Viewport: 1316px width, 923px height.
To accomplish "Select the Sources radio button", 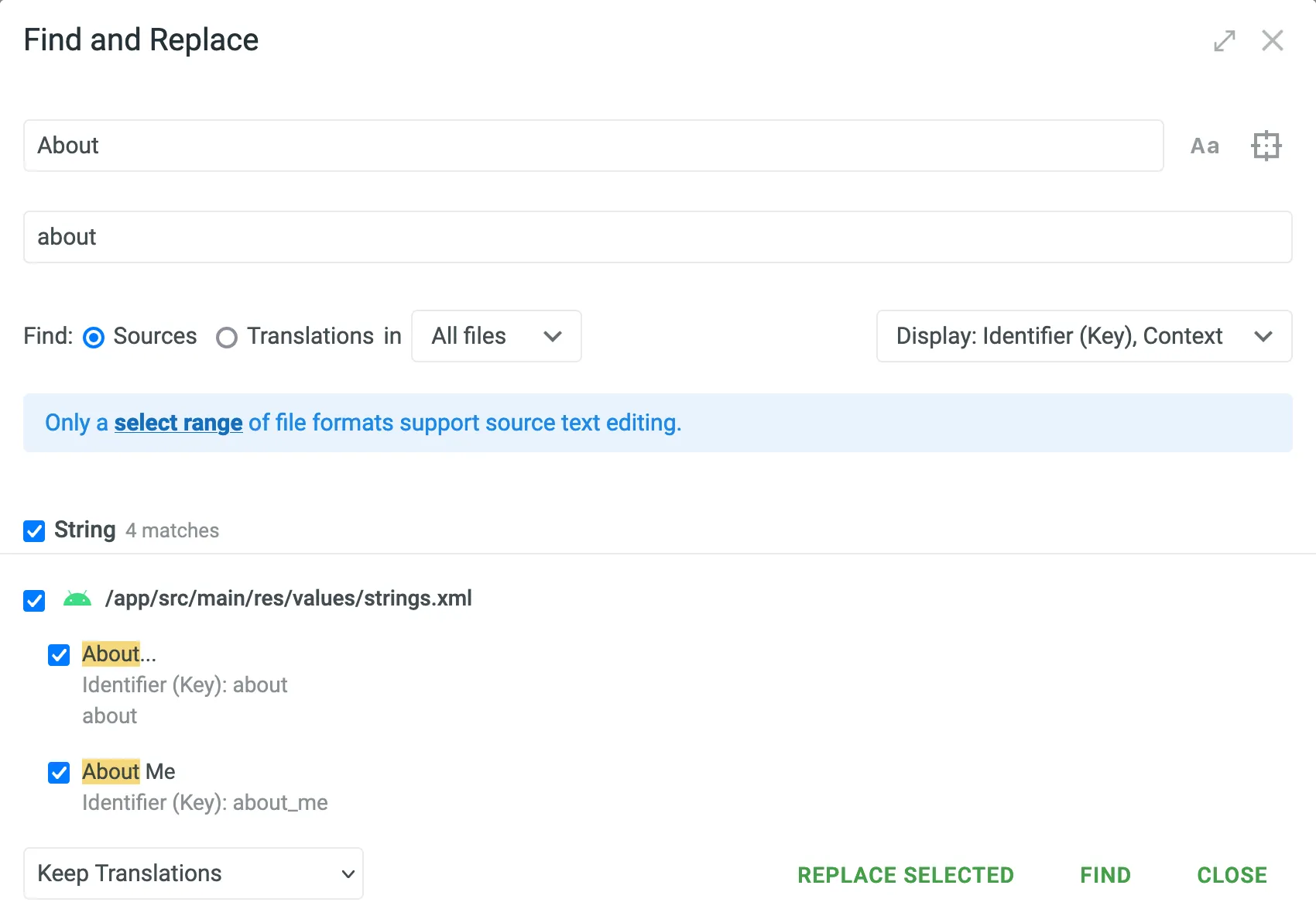I will tap(94, 338).
